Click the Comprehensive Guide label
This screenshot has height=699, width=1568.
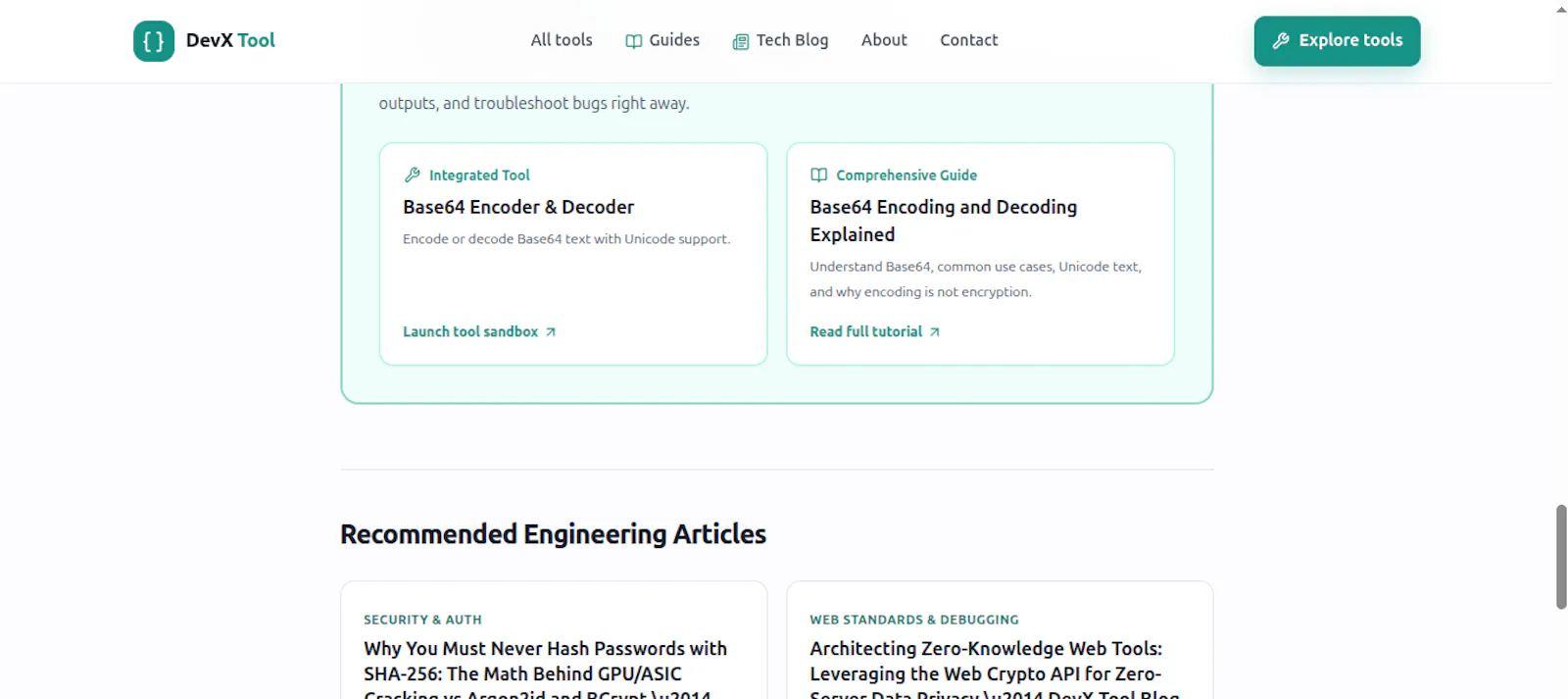906,175
